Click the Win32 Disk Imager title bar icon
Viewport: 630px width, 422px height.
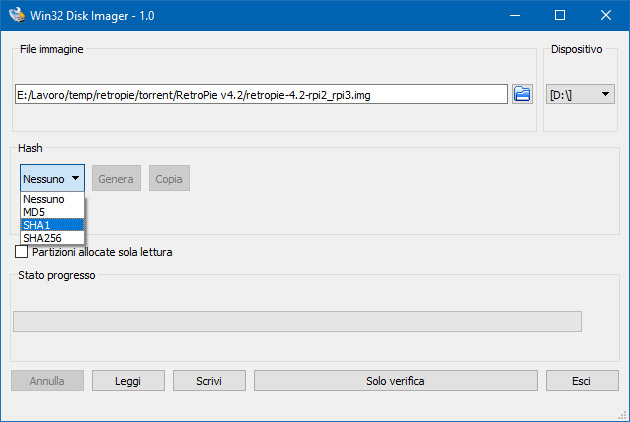click(x=17, y=15)
